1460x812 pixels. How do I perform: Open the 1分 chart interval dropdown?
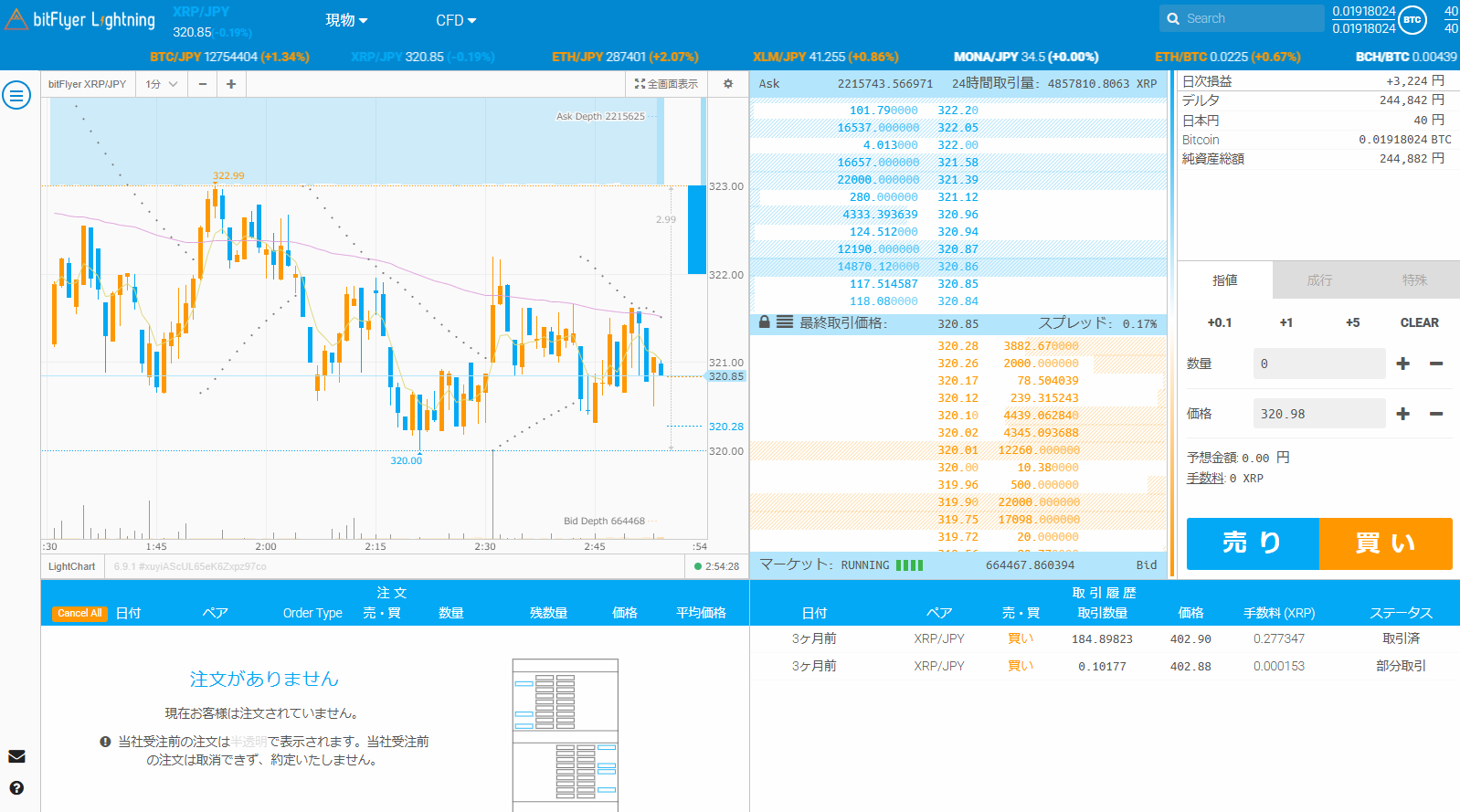(x=162, y=84)
